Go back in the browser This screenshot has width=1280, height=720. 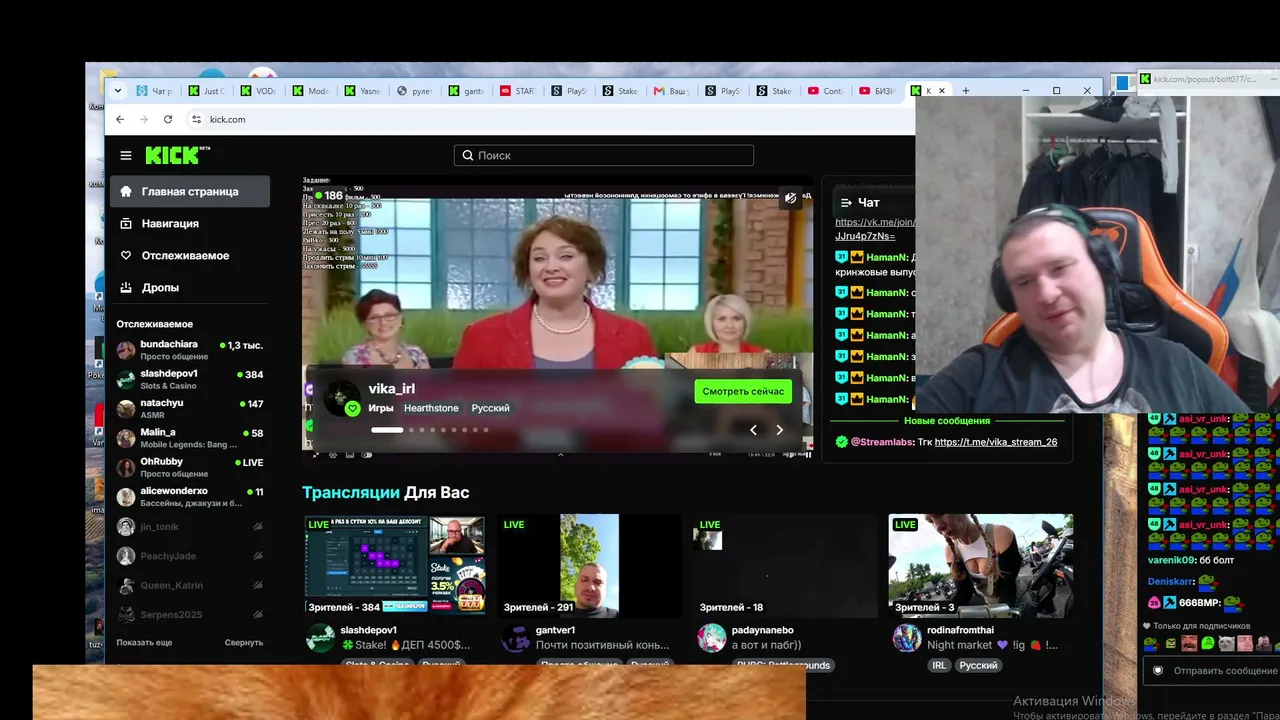pyautogui.click(x=120, y=119)
